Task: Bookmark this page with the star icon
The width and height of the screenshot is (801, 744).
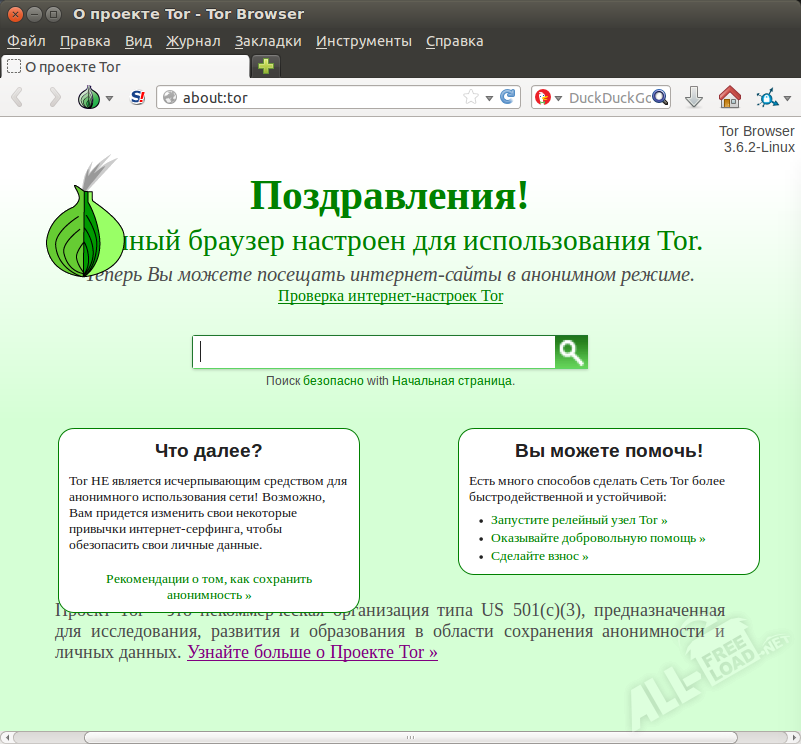Action: (471, 98)
